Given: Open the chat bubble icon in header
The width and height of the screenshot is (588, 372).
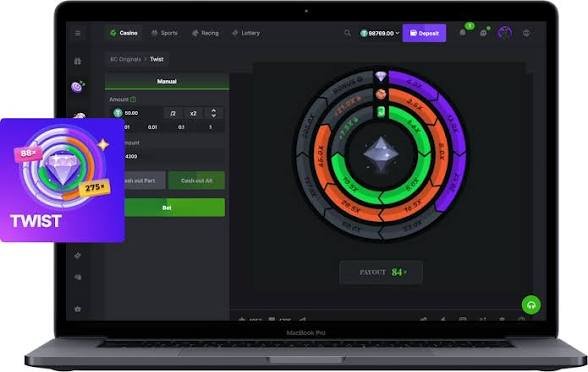Looking at the screenshot, I should coord(483,33).
